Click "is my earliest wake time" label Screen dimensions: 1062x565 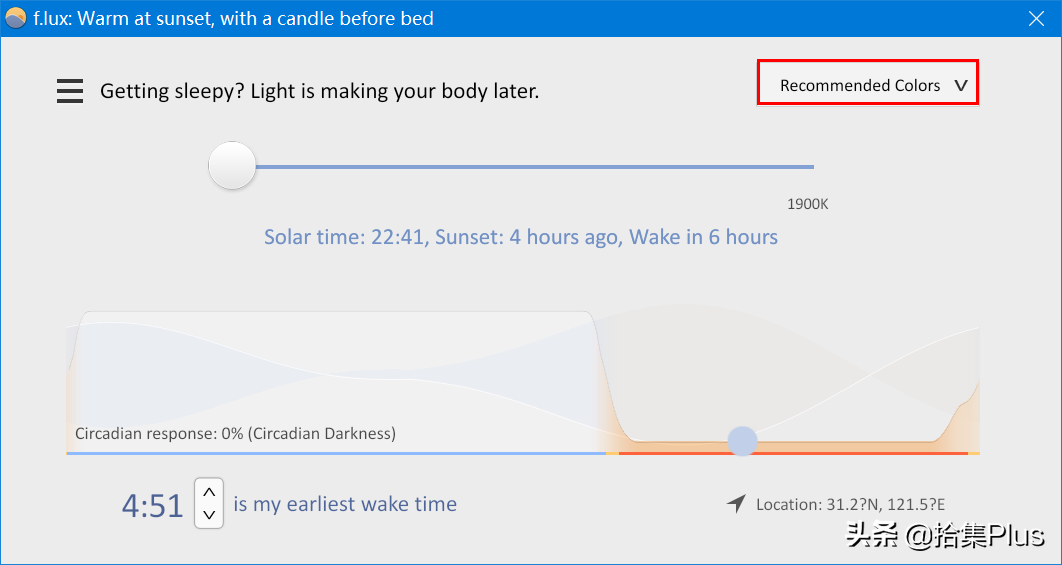coord(345,504)
